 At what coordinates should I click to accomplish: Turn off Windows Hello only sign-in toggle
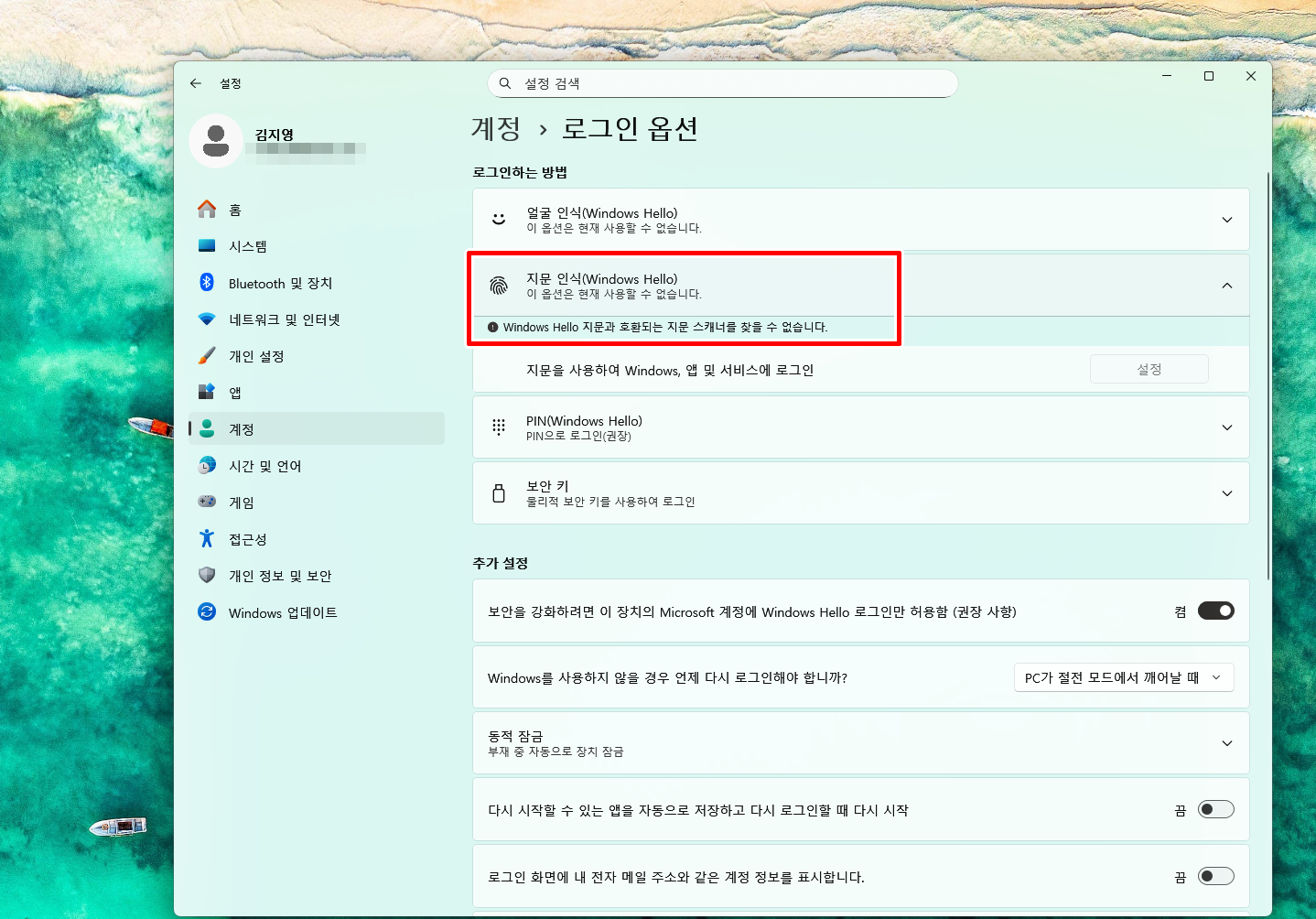[x=1216, y=611]
